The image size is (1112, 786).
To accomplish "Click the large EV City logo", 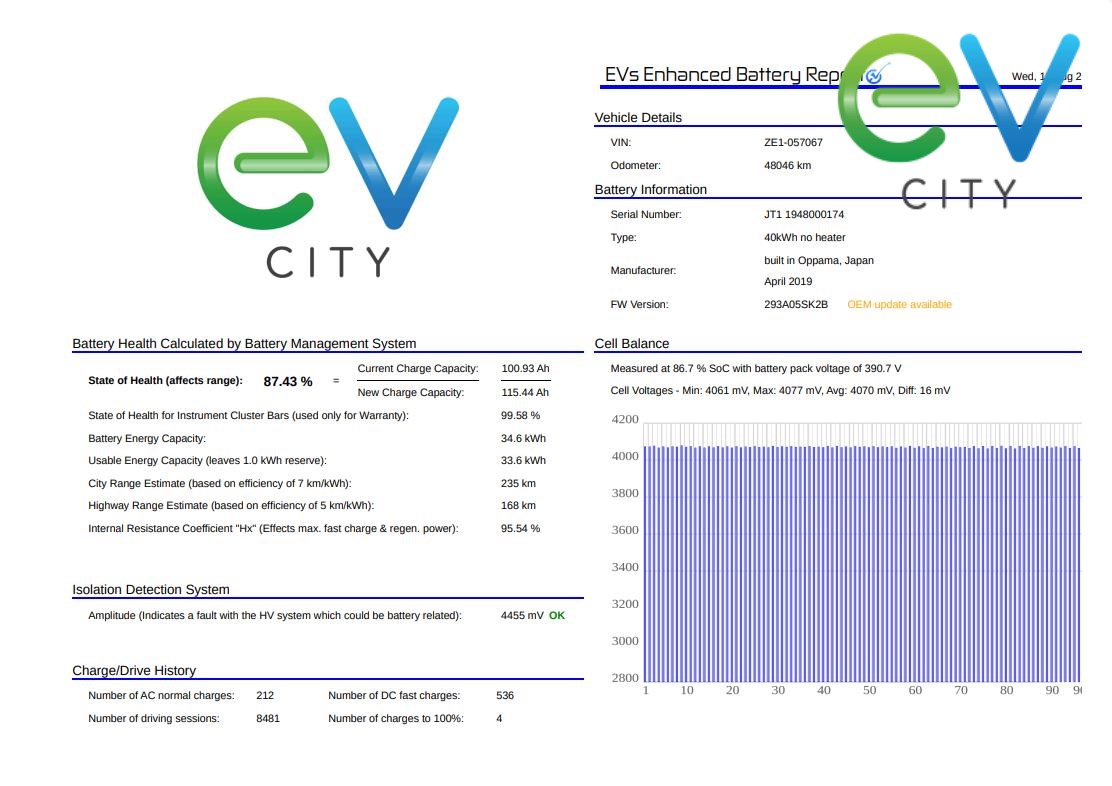I will click(x=328, y=187).
